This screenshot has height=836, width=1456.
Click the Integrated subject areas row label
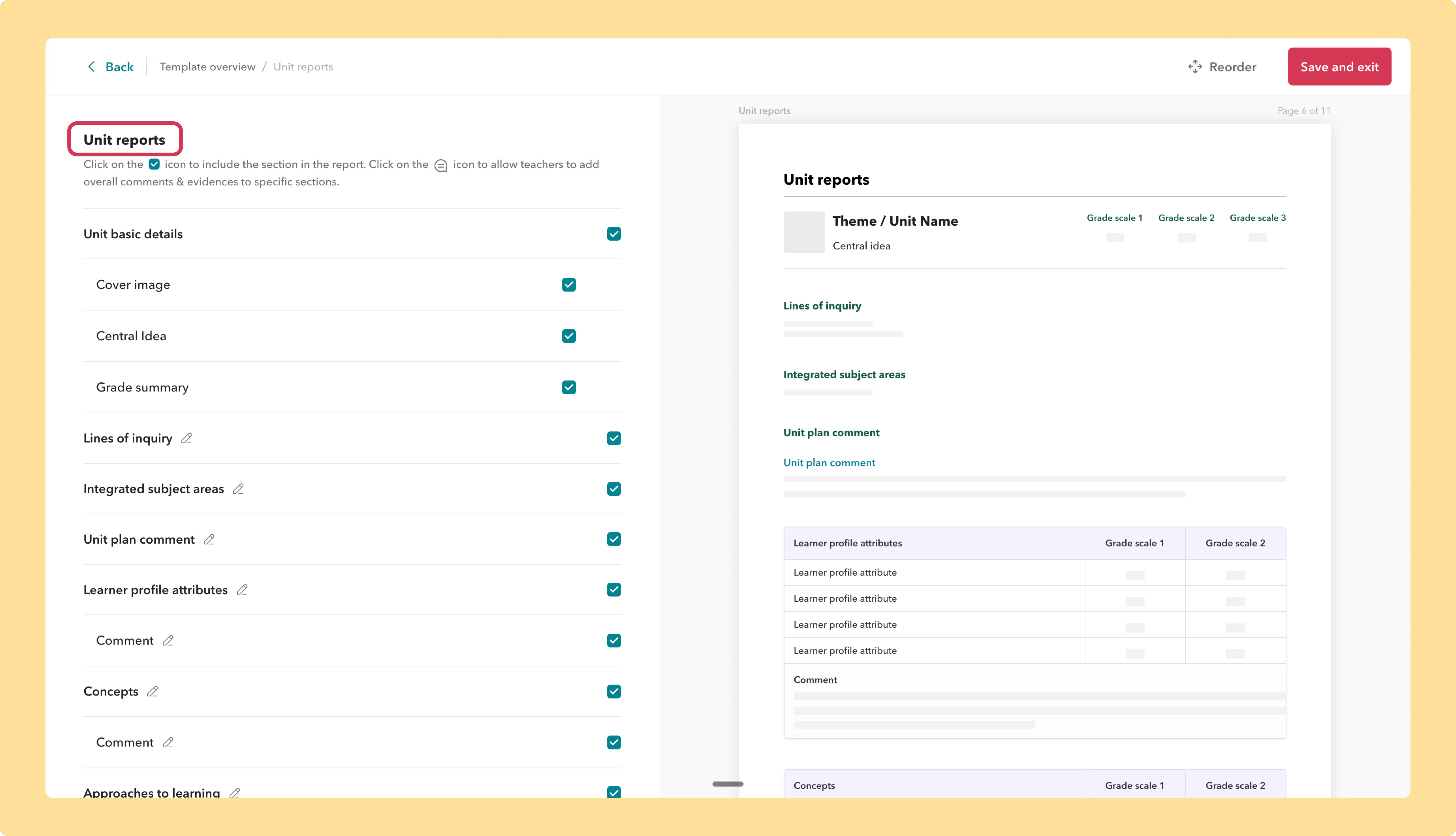(154, 489)
